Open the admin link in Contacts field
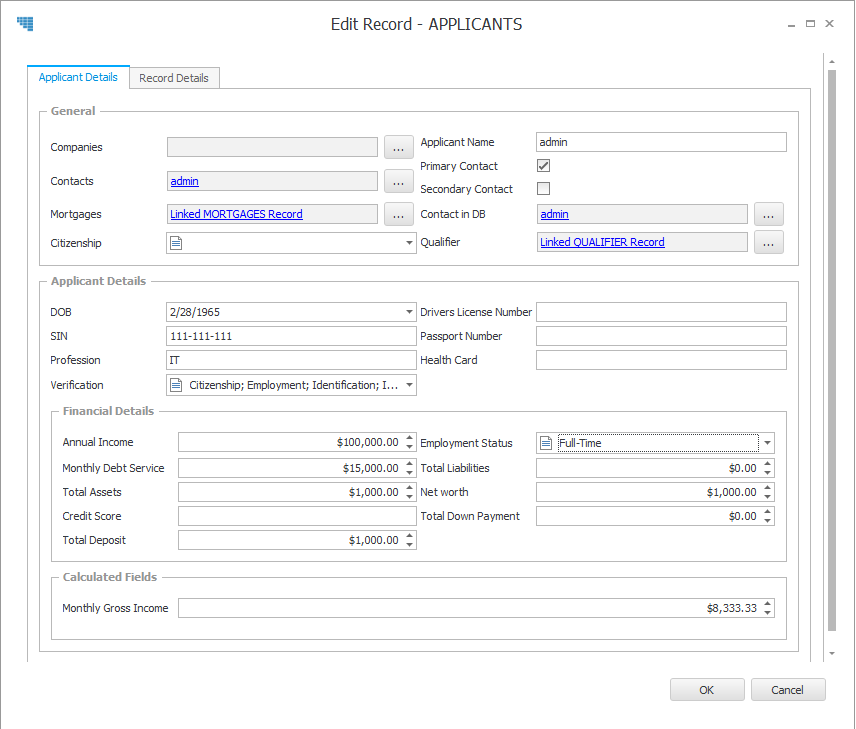 point(185,181)
